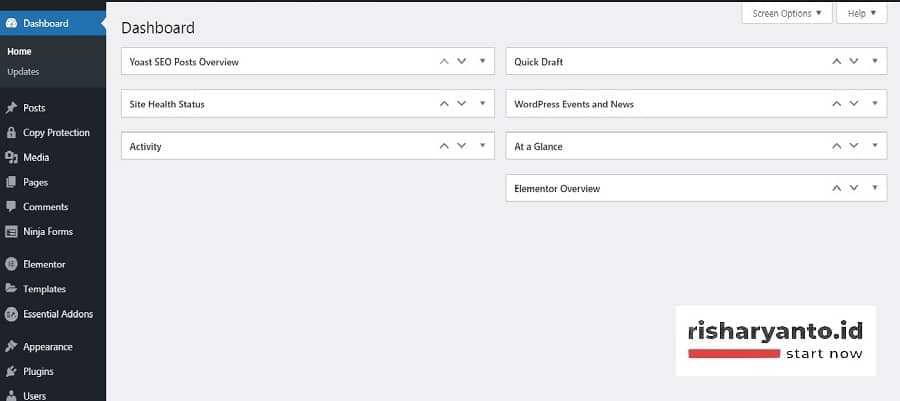Screen dimensions: 900x401
Task: Click the Essential Addons icon
Action: (x=11, y=314)
